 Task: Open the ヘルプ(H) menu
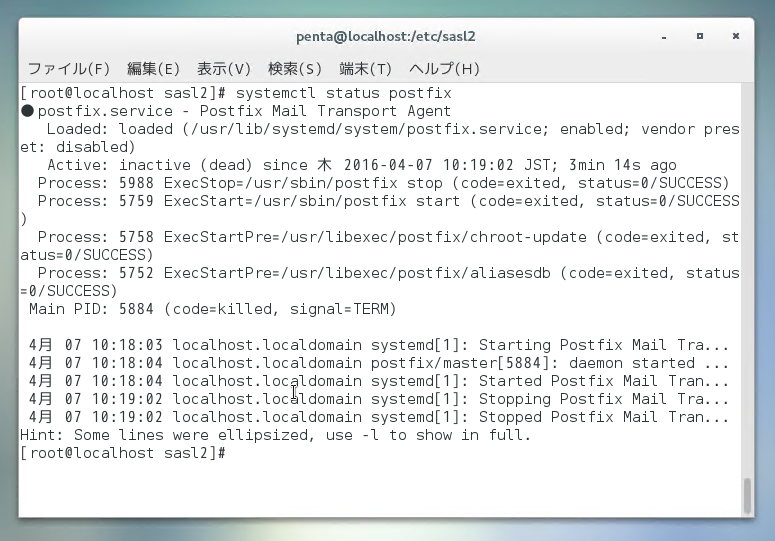pos(445,69)
